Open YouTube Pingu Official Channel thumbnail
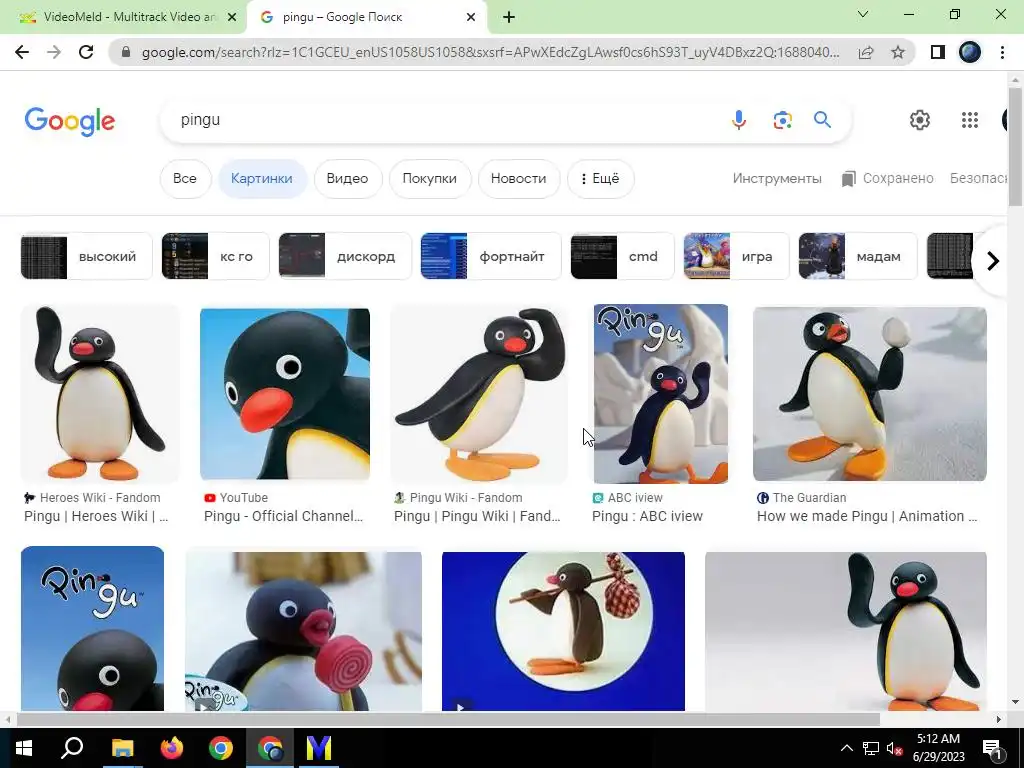Image resolution: width=1024 pixels, height=768 pixels. pyautogui.click(x=285, y=394)
